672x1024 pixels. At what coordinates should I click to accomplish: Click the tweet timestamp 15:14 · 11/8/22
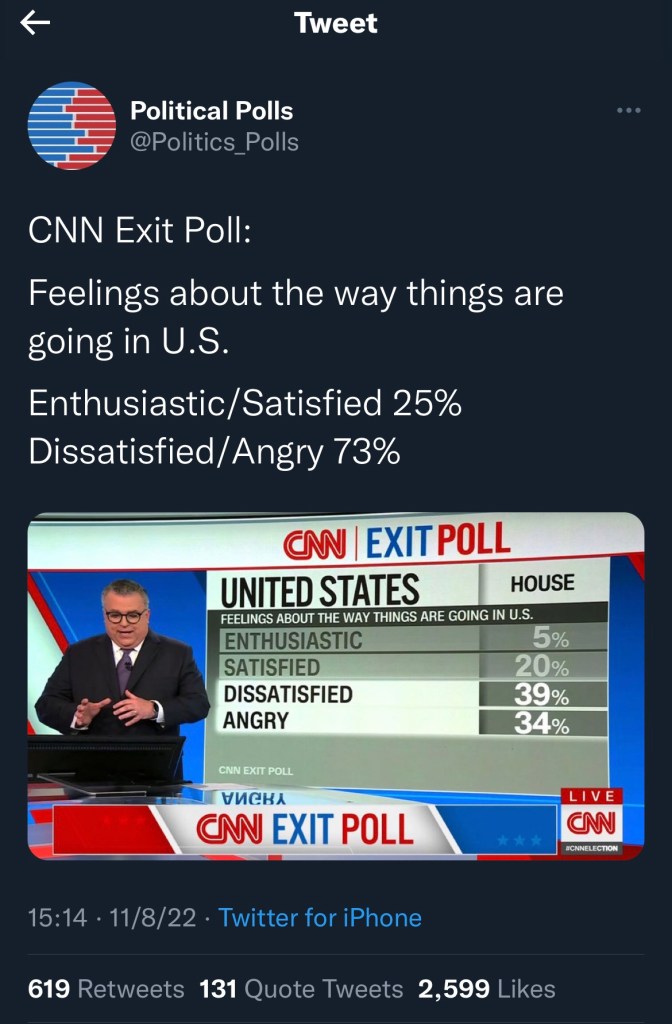[x=113, y=917]
